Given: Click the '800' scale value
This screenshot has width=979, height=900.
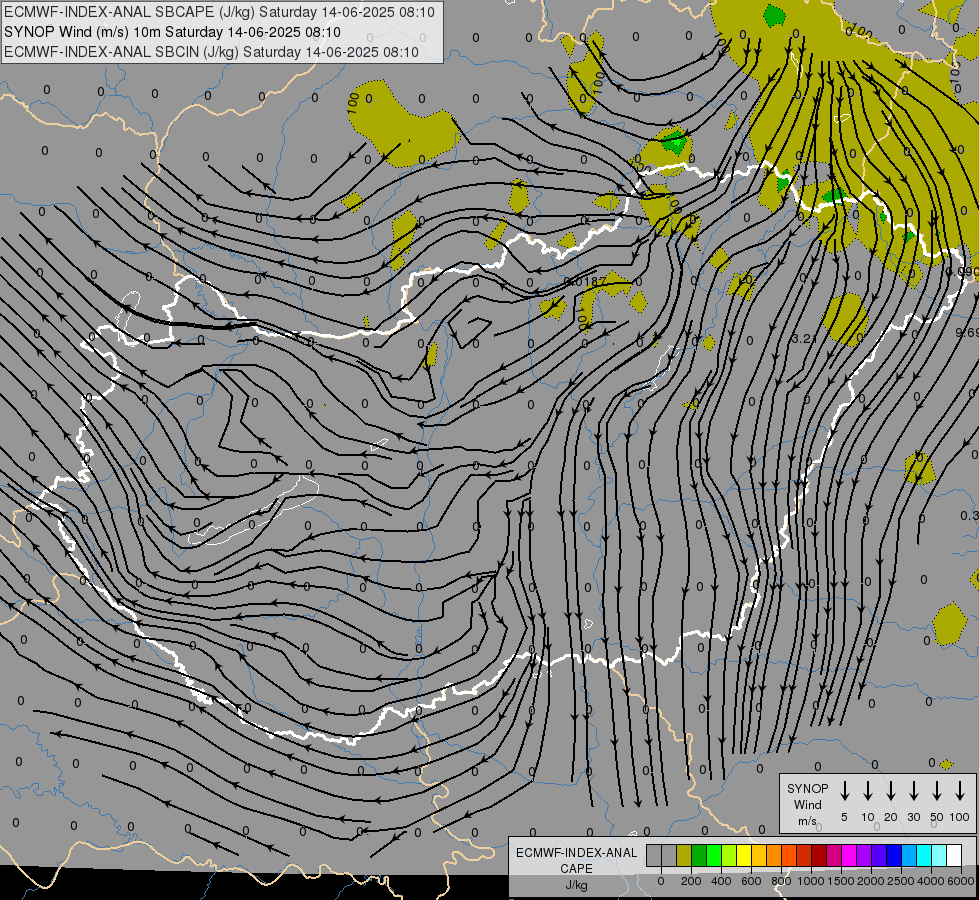Looking at the screenshot, I should click(x=781, y=881).
